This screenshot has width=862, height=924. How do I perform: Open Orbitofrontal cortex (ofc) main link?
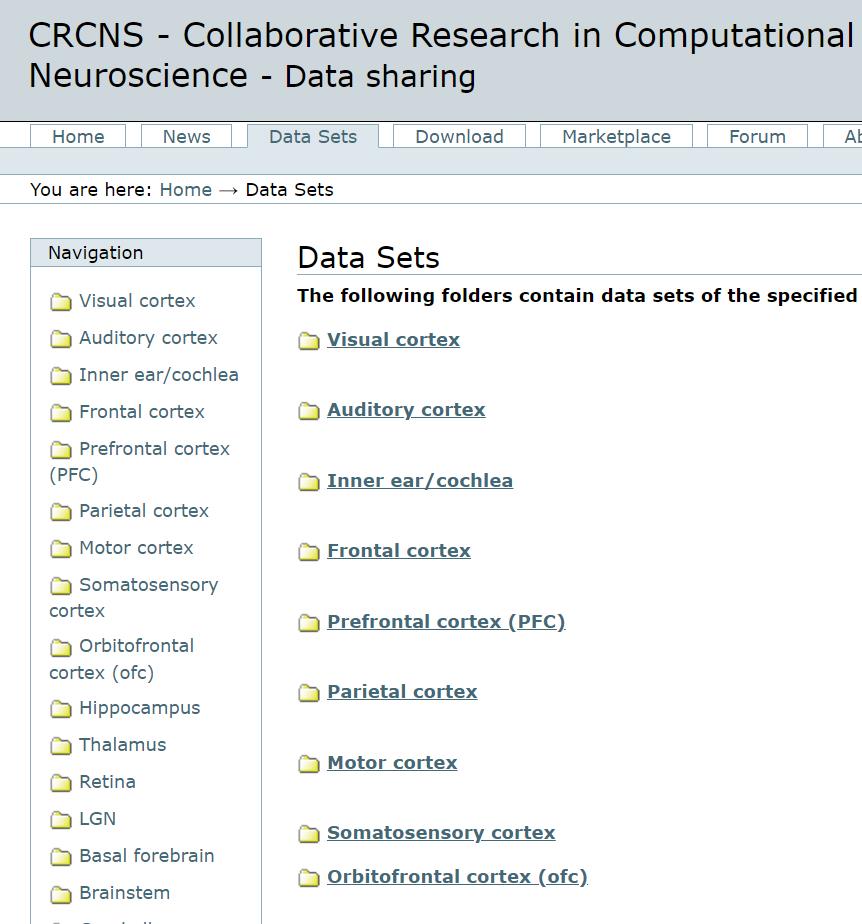pos(457,877)
